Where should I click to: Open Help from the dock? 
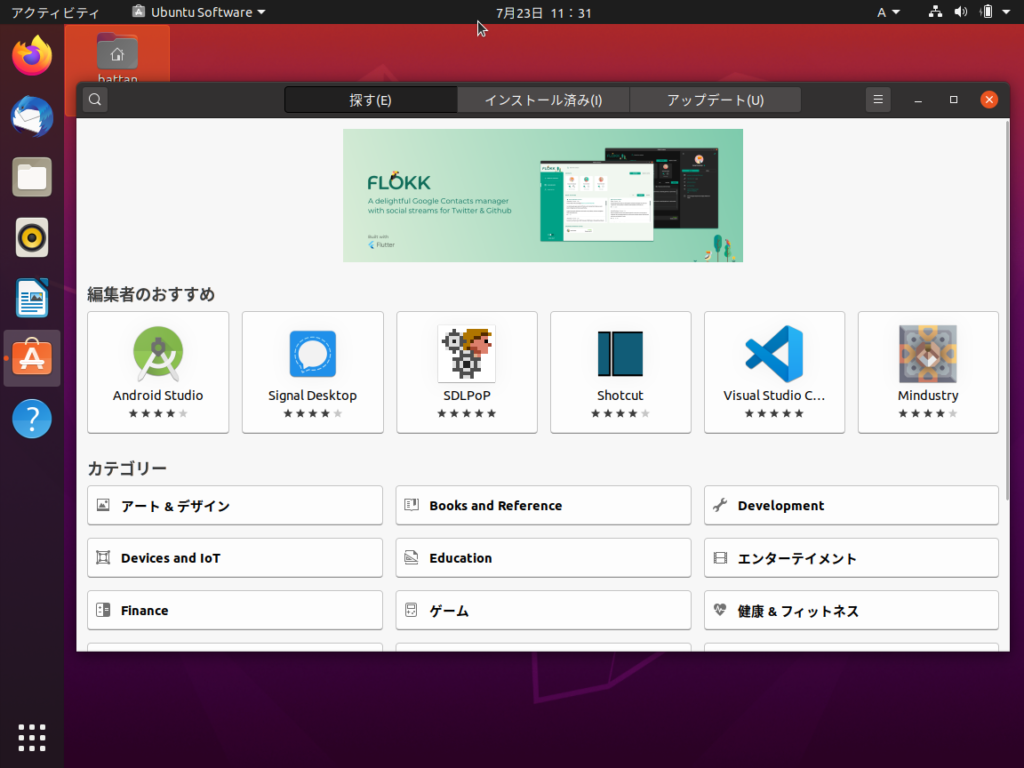pos(32,419)
